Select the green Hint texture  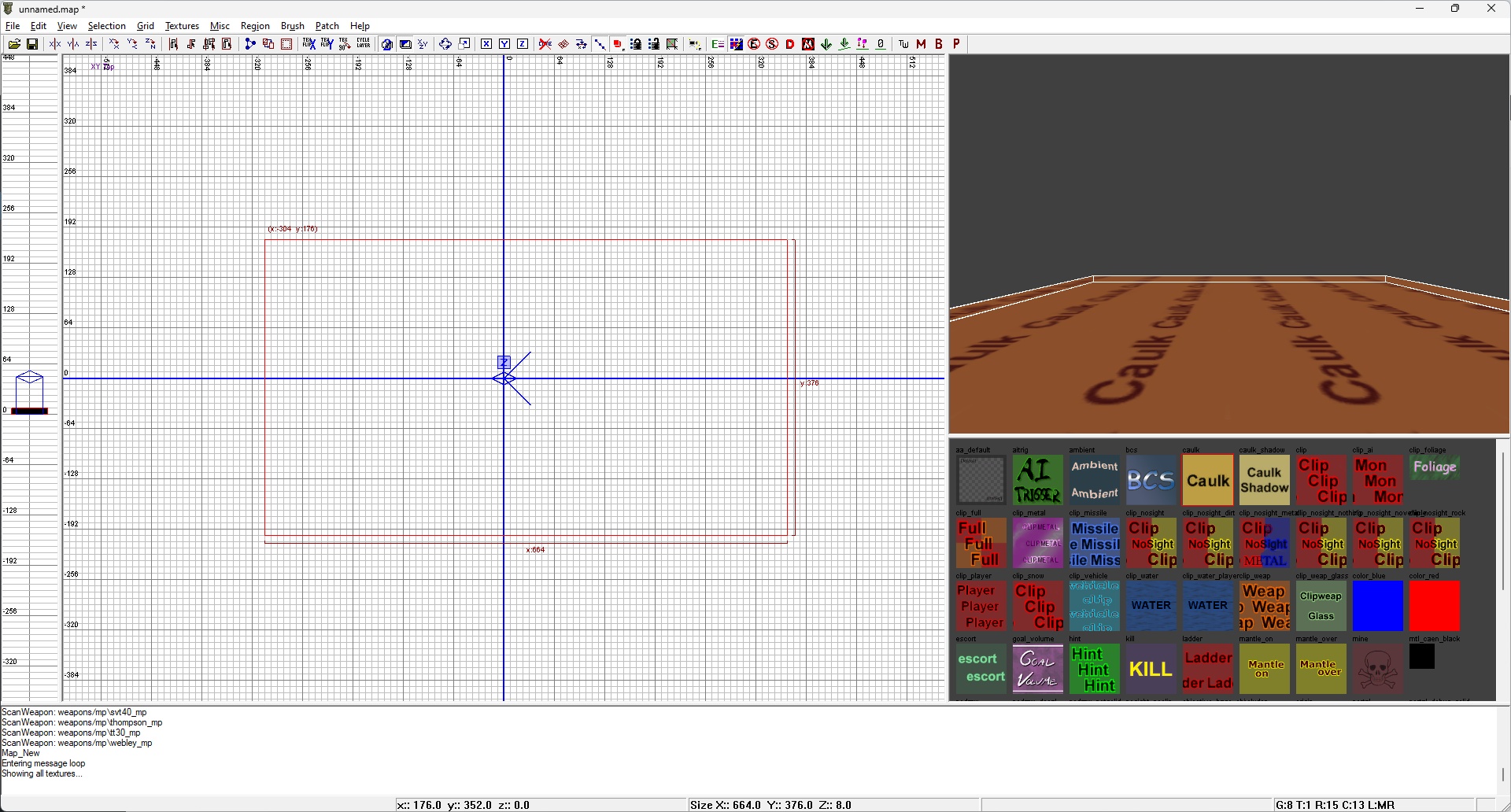[1095, 669]
